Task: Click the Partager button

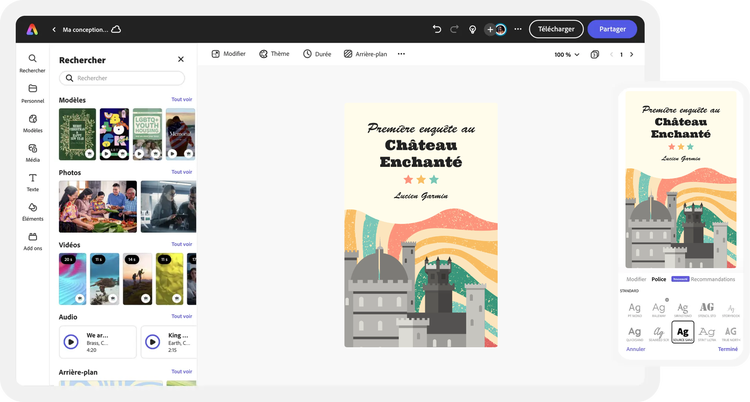Action: pos(612,29)
